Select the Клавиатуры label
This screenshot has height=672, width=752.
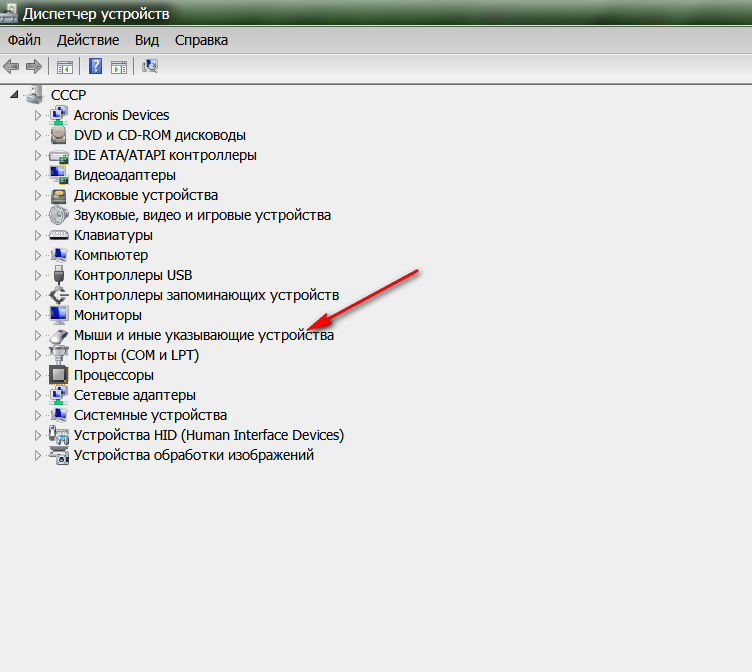(113, 236)
